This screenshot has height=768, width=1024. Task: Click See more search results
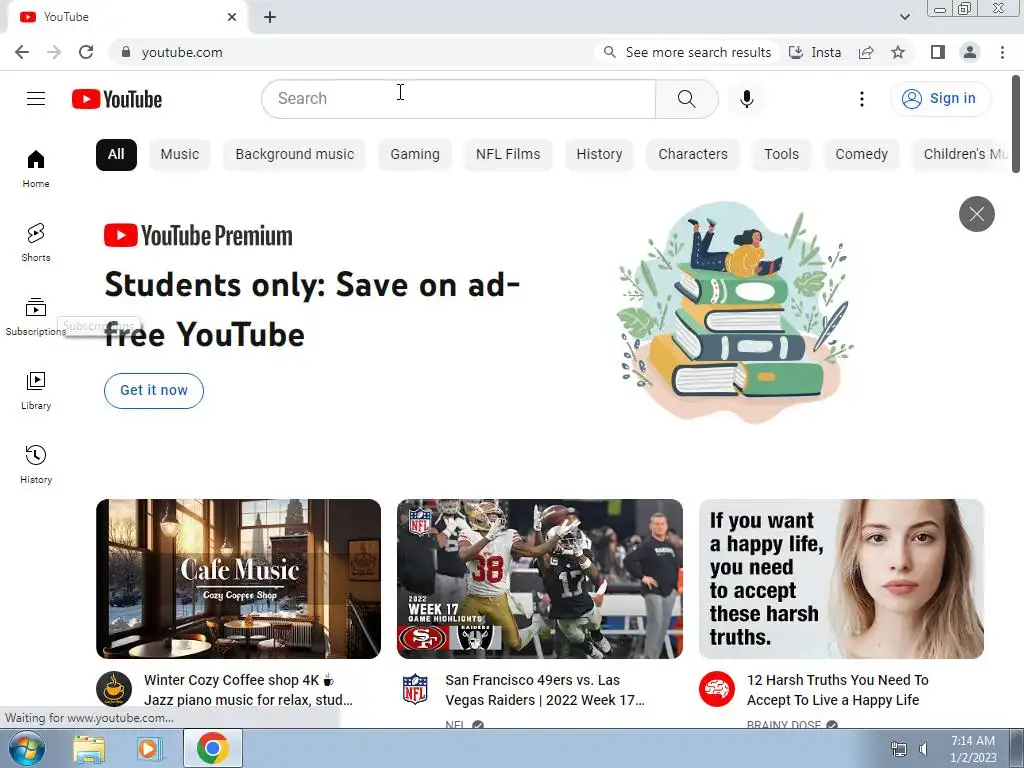click(688, 52)
